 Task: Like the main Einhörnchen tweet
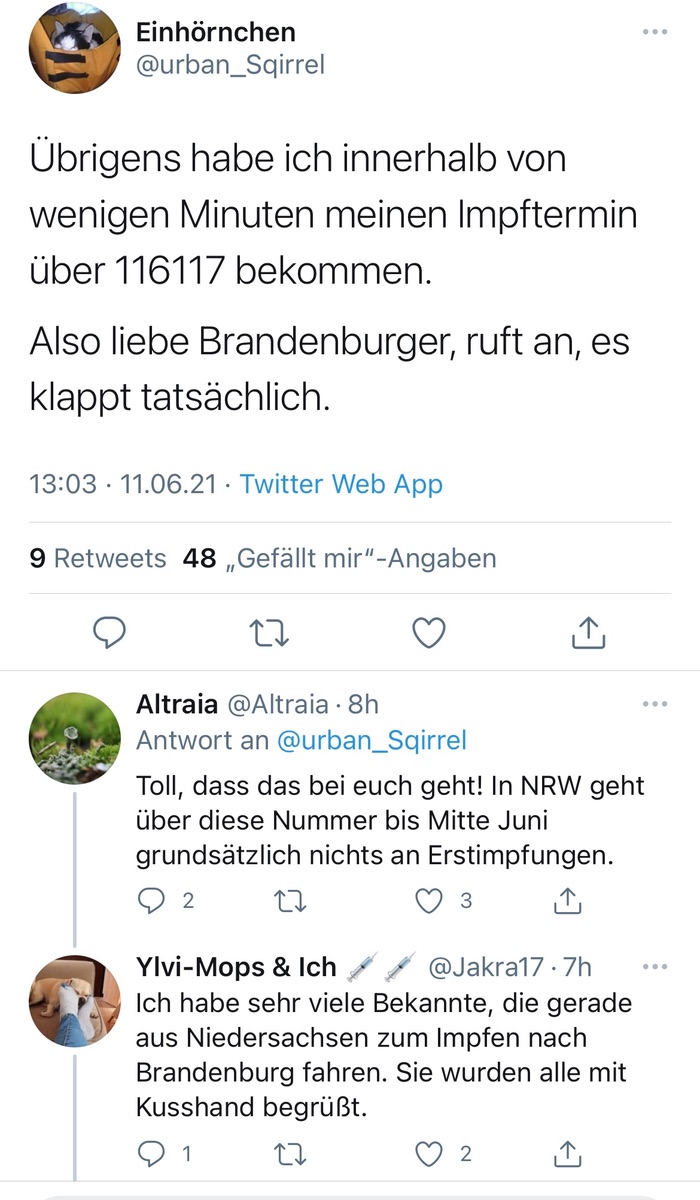pyautogui.click(x=429, y=633)
